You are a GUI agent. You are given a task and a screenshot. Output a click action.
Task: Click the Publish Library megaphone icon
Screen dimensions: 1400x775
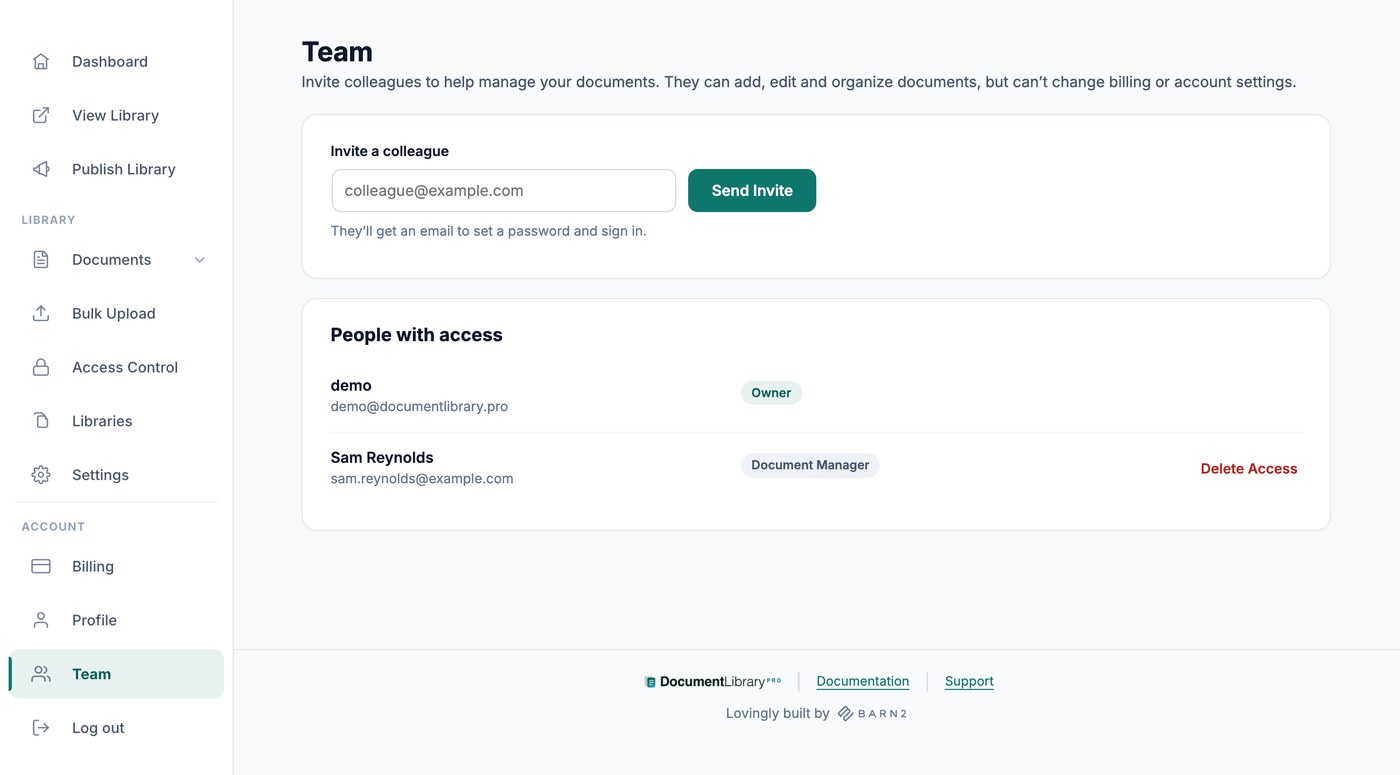[x=41, y=170]
